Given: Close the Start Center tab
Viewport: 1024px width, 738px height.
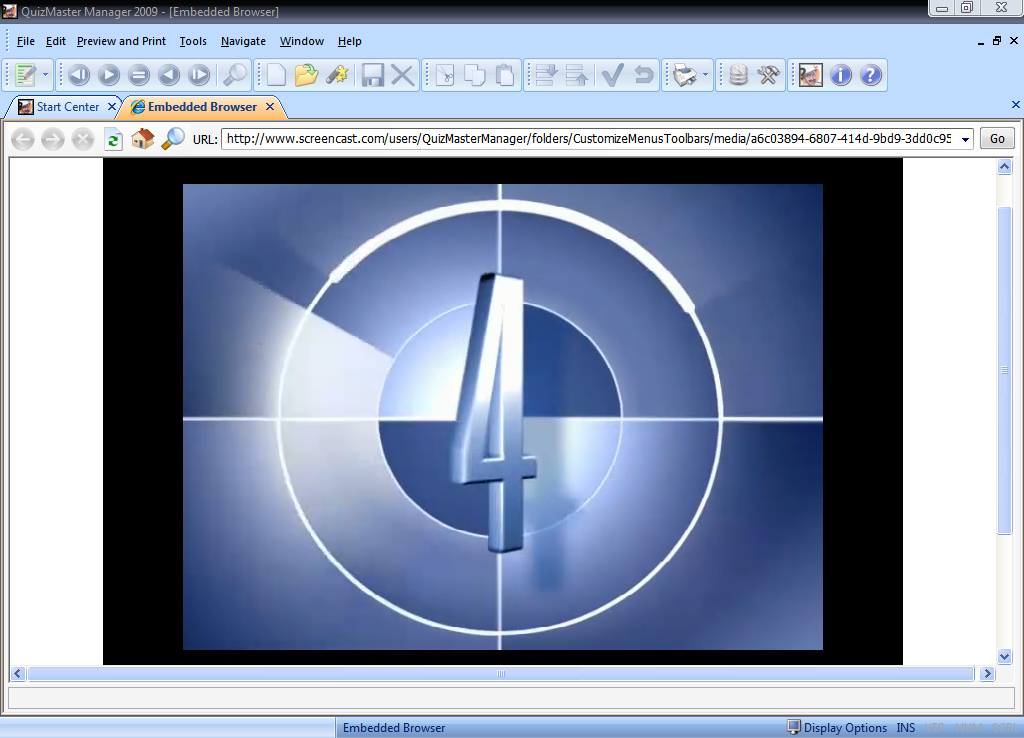Looking at the screenshot, I should point(112,106).
